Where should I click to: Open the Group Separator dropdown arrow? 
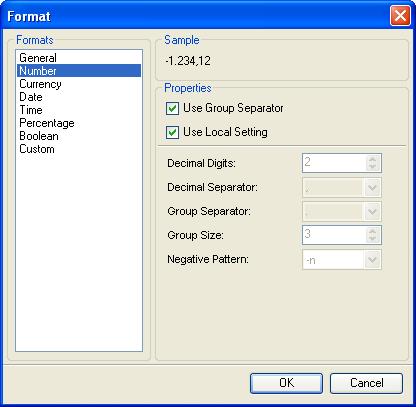[x=372, y=212]
